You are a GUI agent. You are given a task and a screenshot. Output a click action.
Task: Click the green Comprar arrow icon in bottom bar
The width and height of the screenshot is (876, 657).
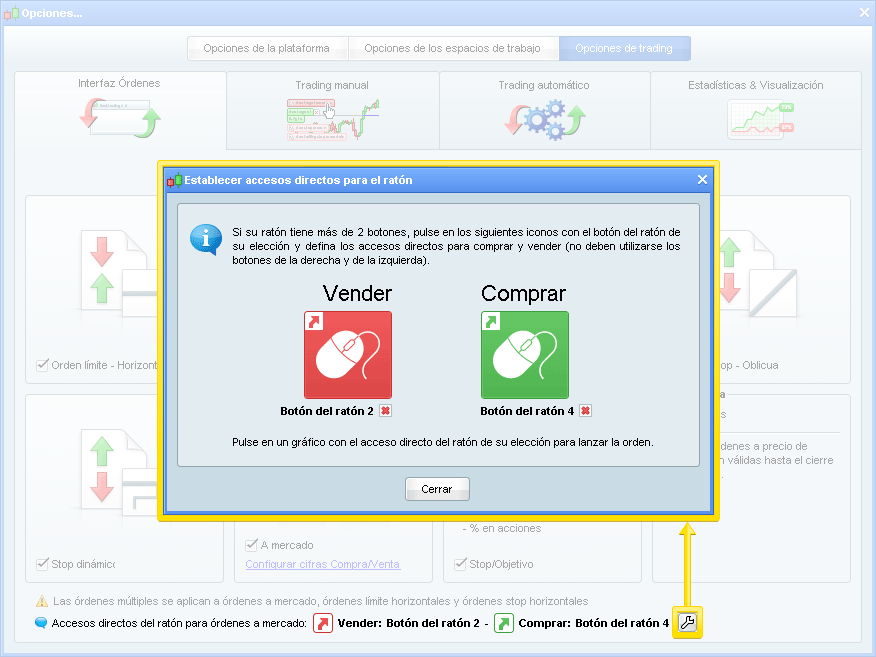click(503, 623)
